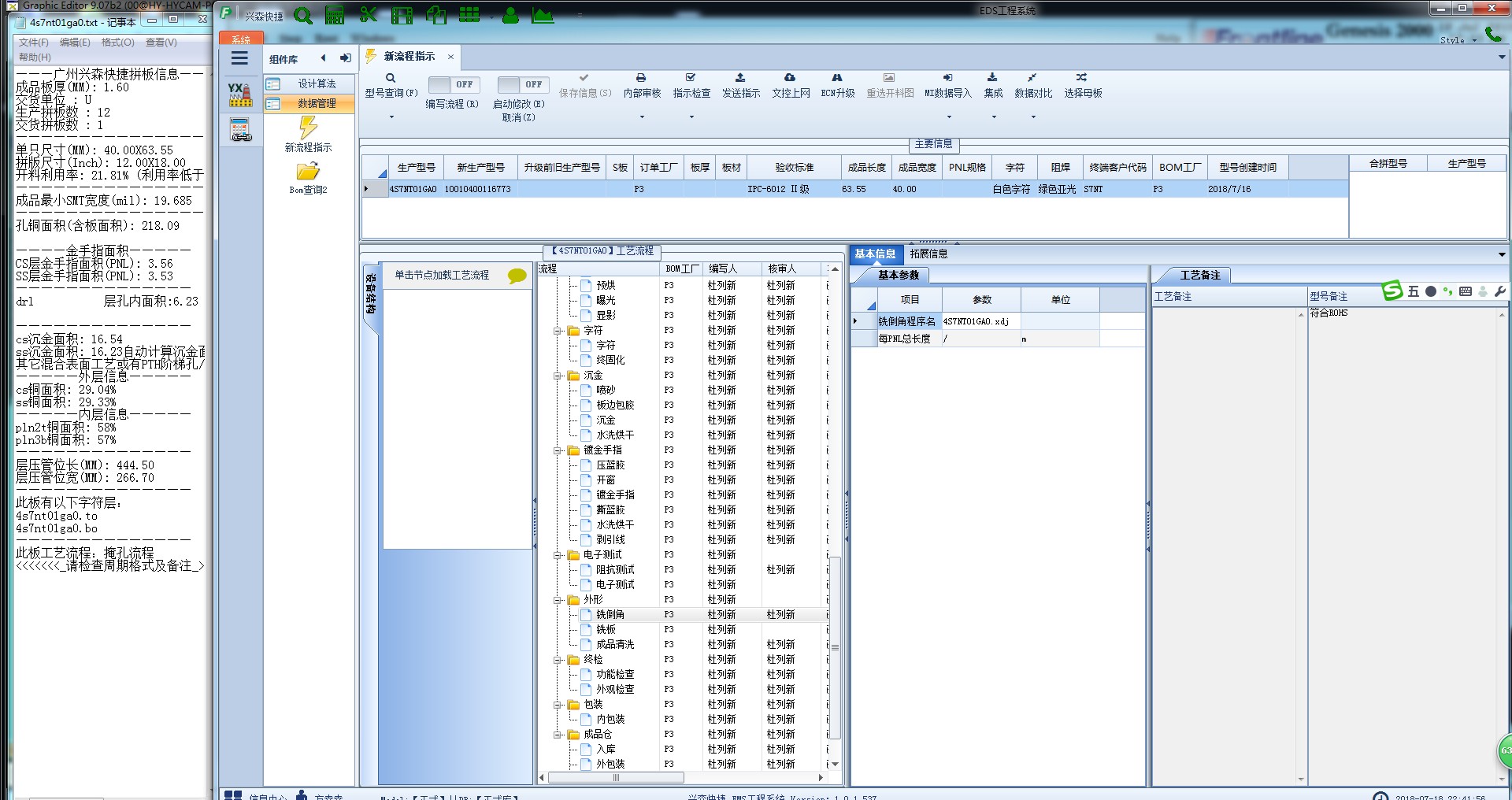The width and height of the screenshot is (1512, 800).
Task: Open the green calculator icon in top toolbar
Action: pos(335,15)
